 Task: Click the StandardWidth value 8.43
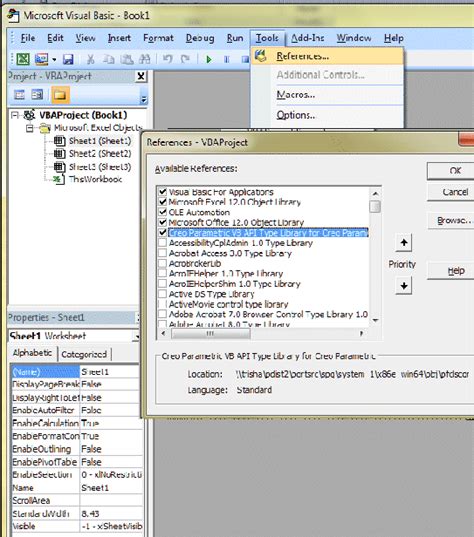[x=111, y=513]
